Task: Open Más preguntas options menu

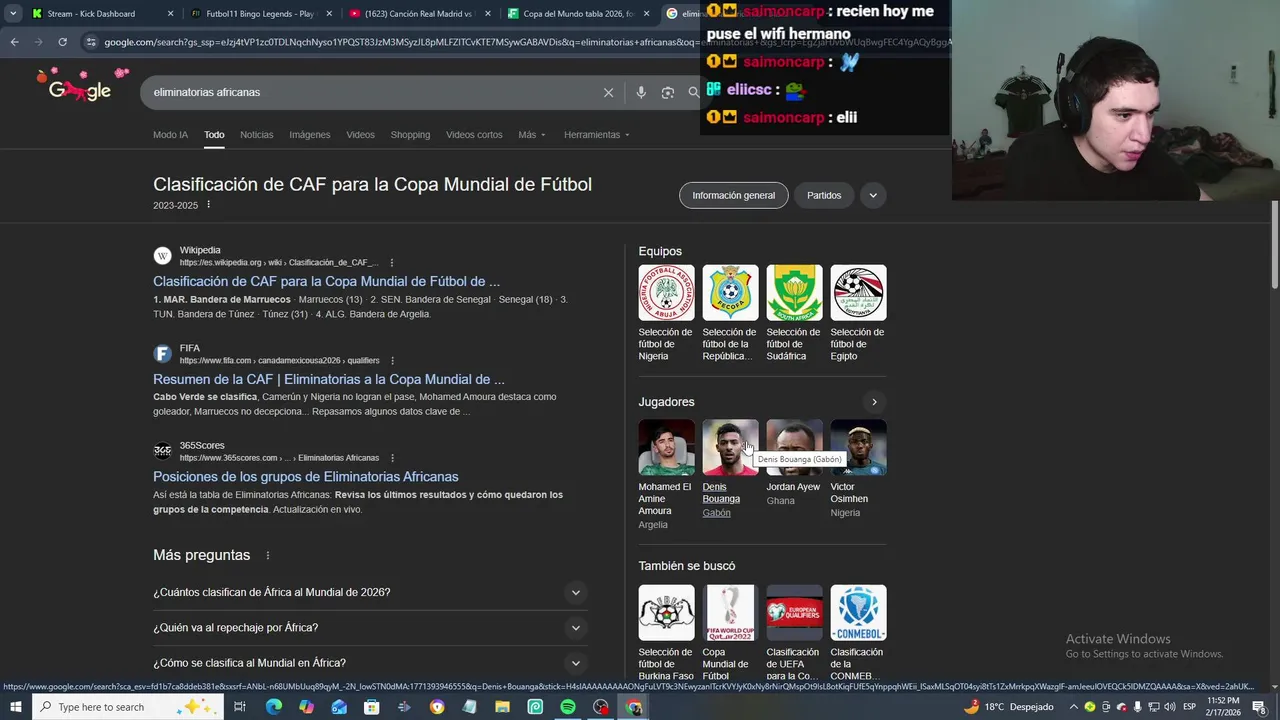Action: (267, 555)
